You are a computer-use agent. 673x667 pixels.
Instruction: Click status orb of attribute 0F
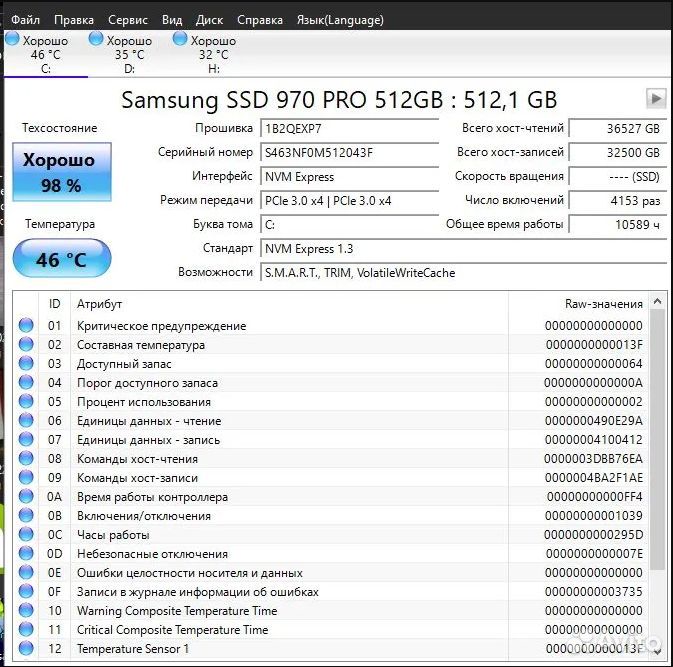click(x=26, y=591)
